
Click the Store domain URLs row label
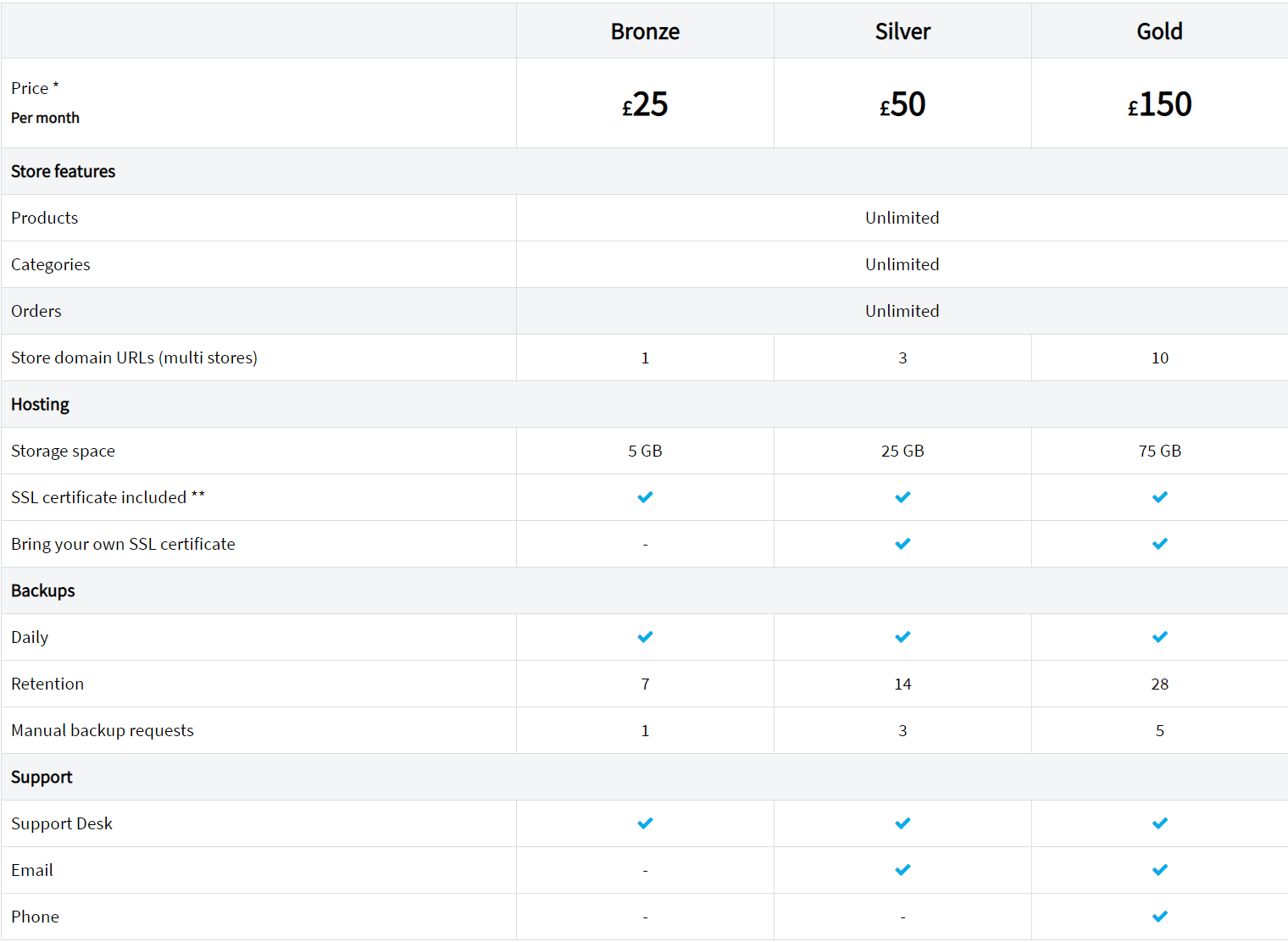point(134,357)
